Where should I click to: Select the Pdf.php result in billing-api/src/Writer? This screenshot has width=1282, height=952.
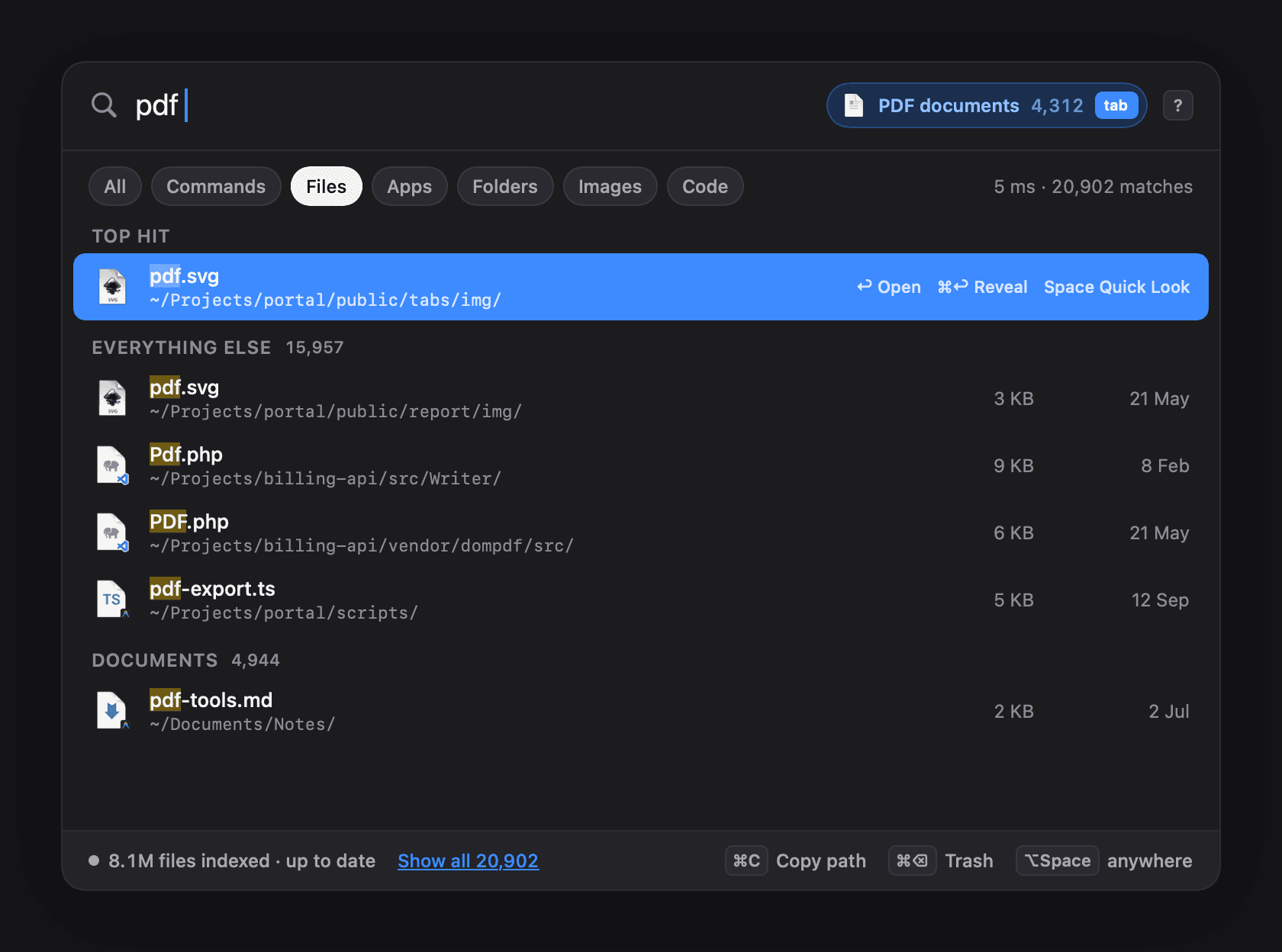click(x=641, y=465)
